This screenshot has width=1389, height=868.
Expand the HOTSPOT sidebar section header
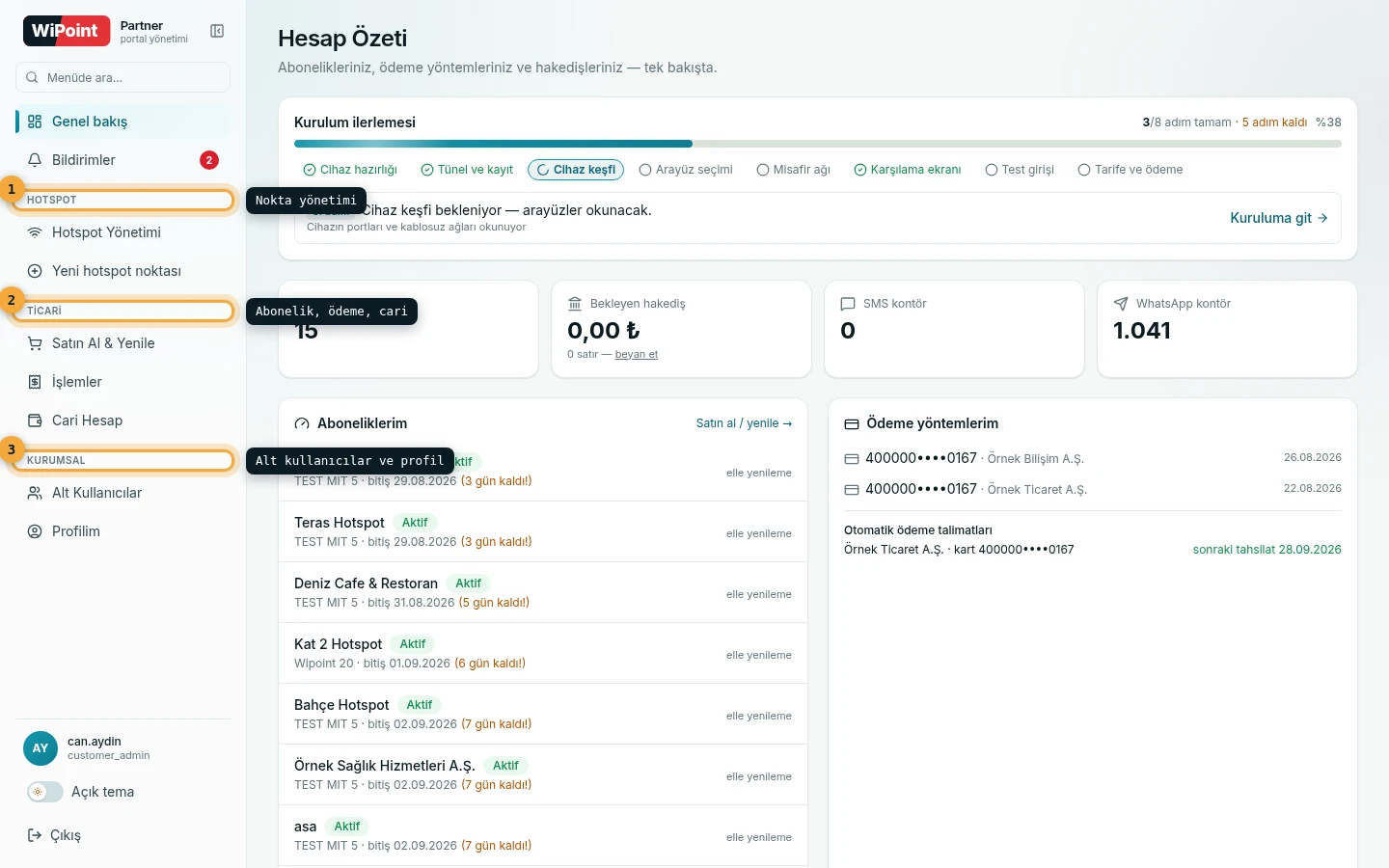click(x=124, y=200)
